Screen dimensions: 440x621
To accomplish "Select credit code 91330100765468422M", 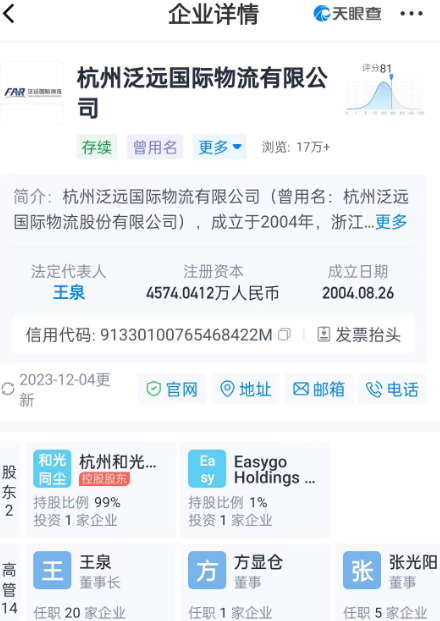I will coord(186,335).
